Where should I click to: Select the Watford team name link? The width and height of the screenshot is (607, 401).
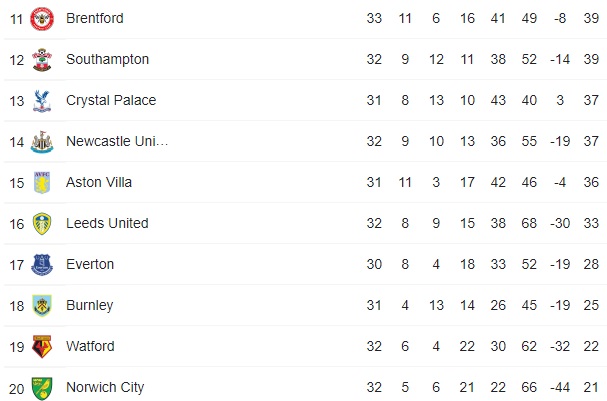pos(90,346)
